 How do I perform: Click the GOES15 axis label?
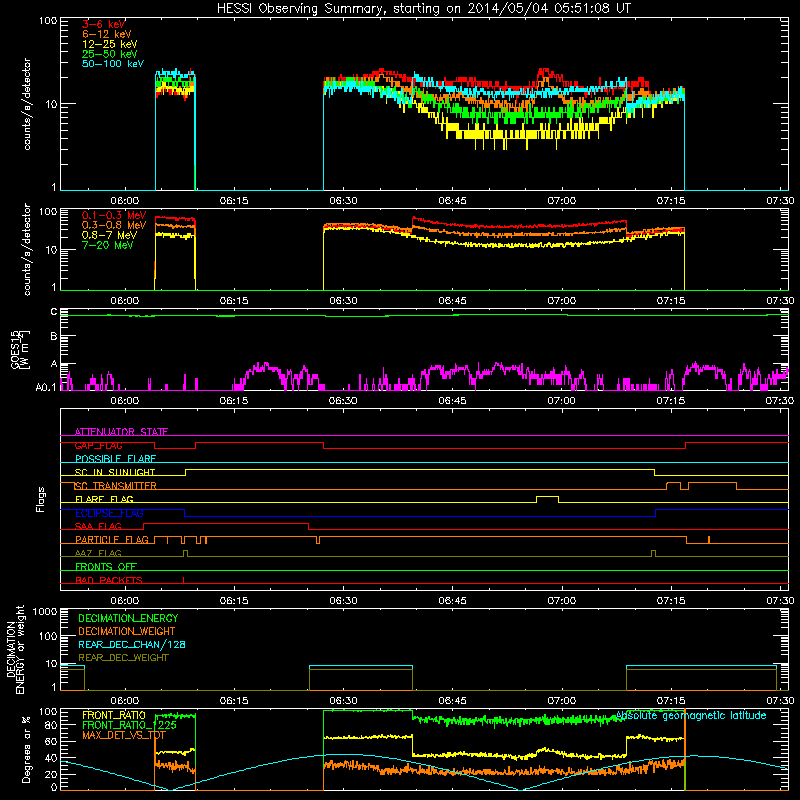(x=15, y=349)
